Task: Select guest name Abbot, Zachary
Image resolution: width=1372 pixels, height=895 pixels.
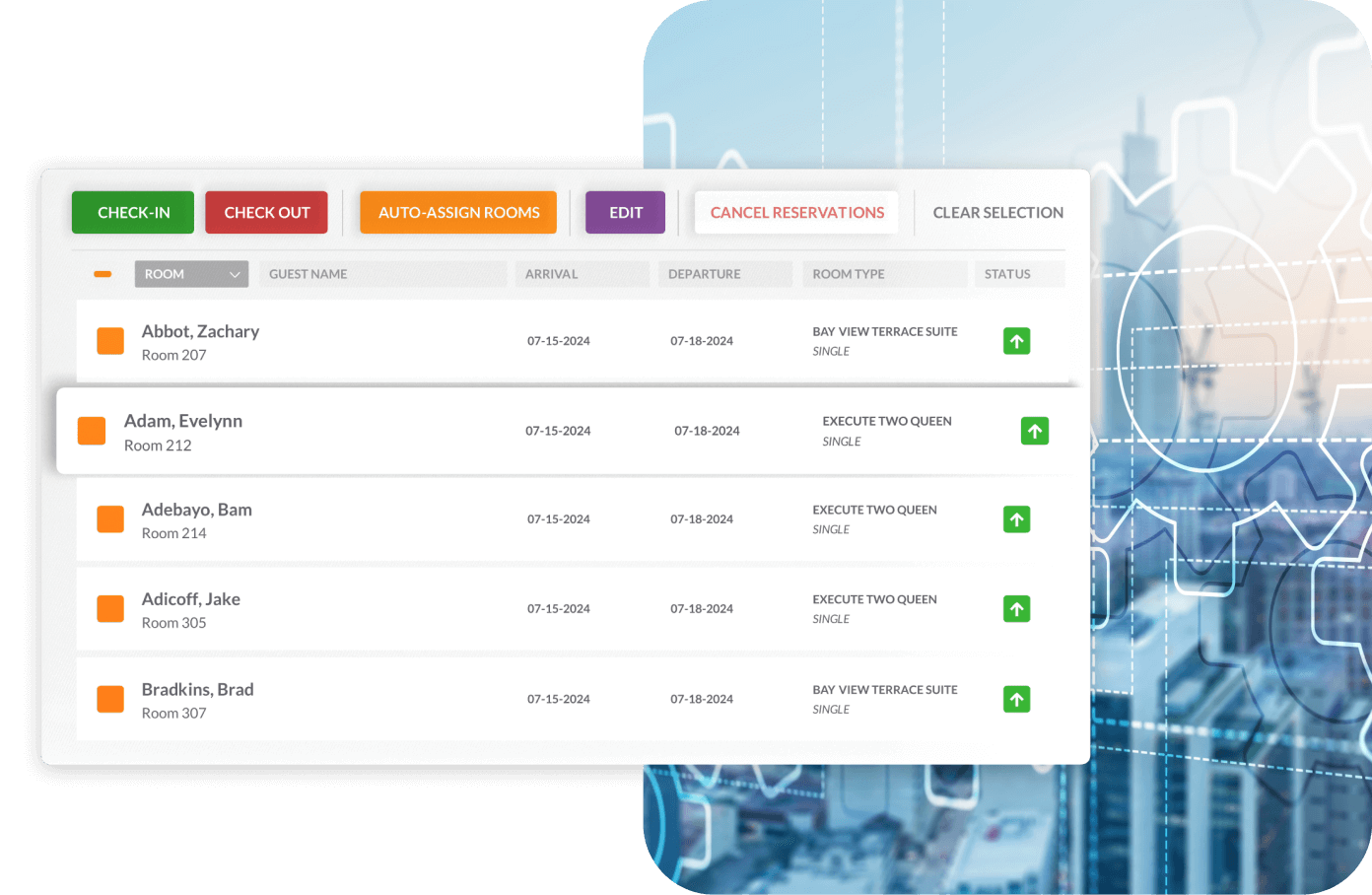Action: [200, 331]
